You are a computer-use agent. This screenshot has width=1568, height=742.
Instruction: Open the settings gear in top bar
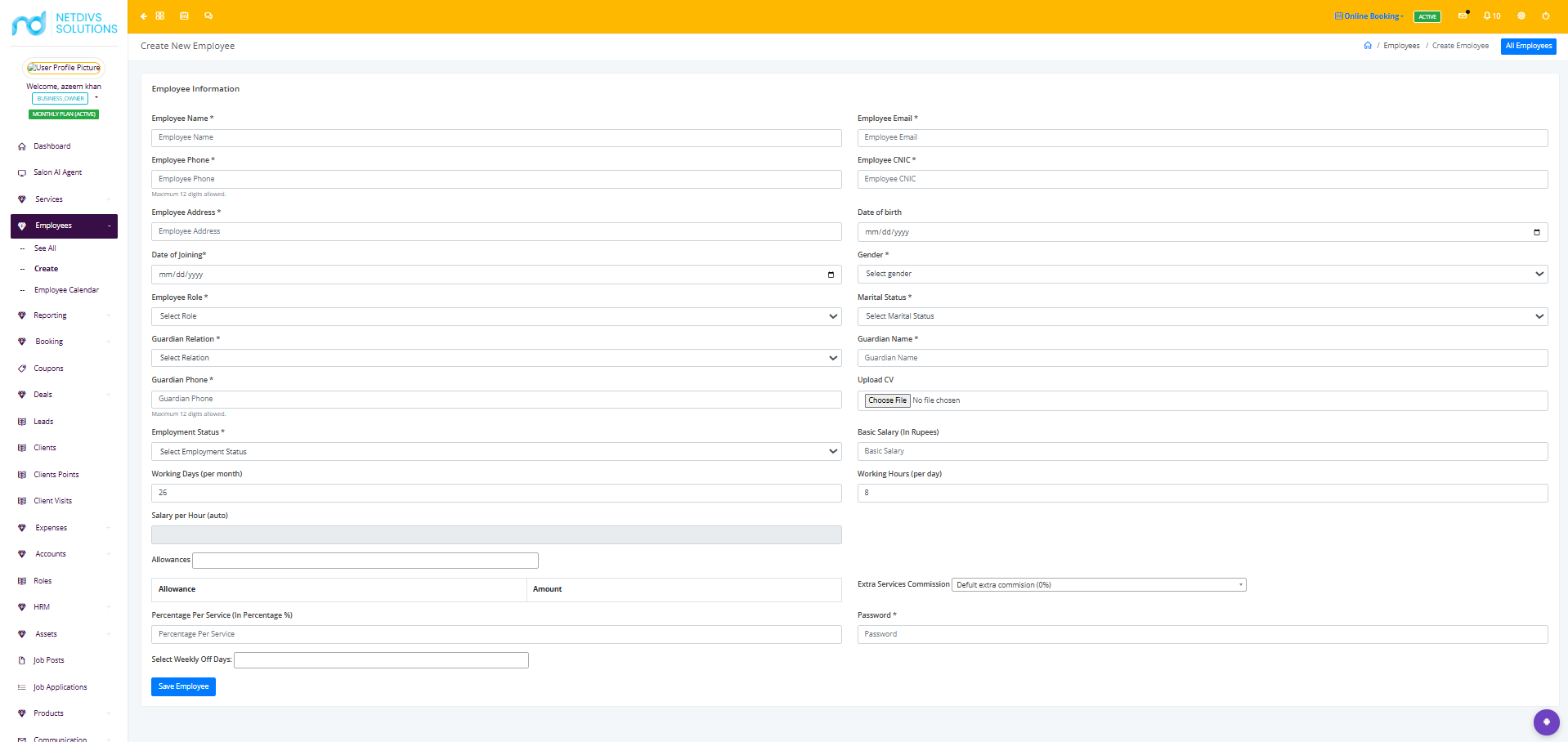pos(1521,16)
